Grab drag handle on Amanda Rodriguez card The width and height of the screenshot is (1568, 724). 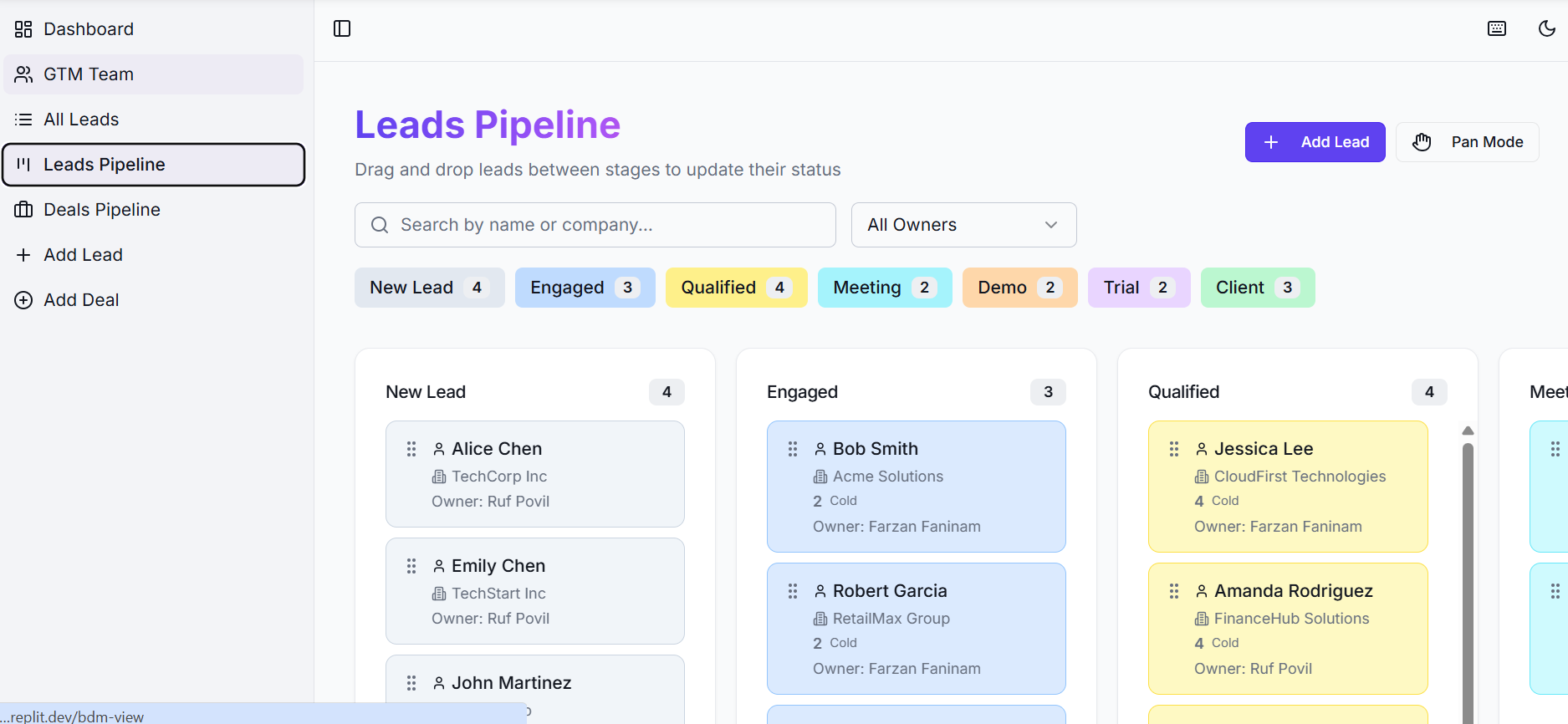click(1174, 591)
